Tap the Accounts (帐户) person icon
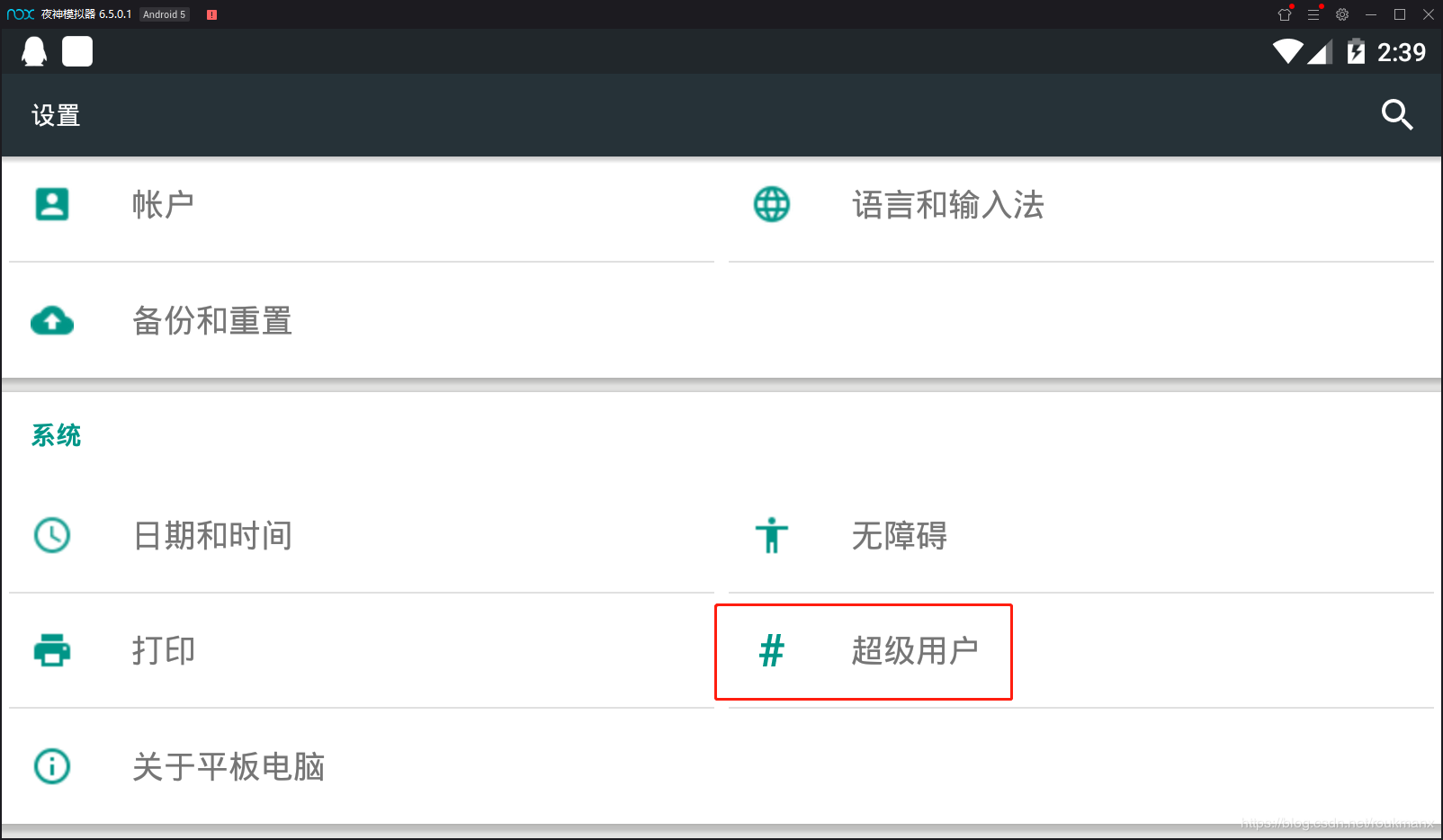 click(52, 204)
